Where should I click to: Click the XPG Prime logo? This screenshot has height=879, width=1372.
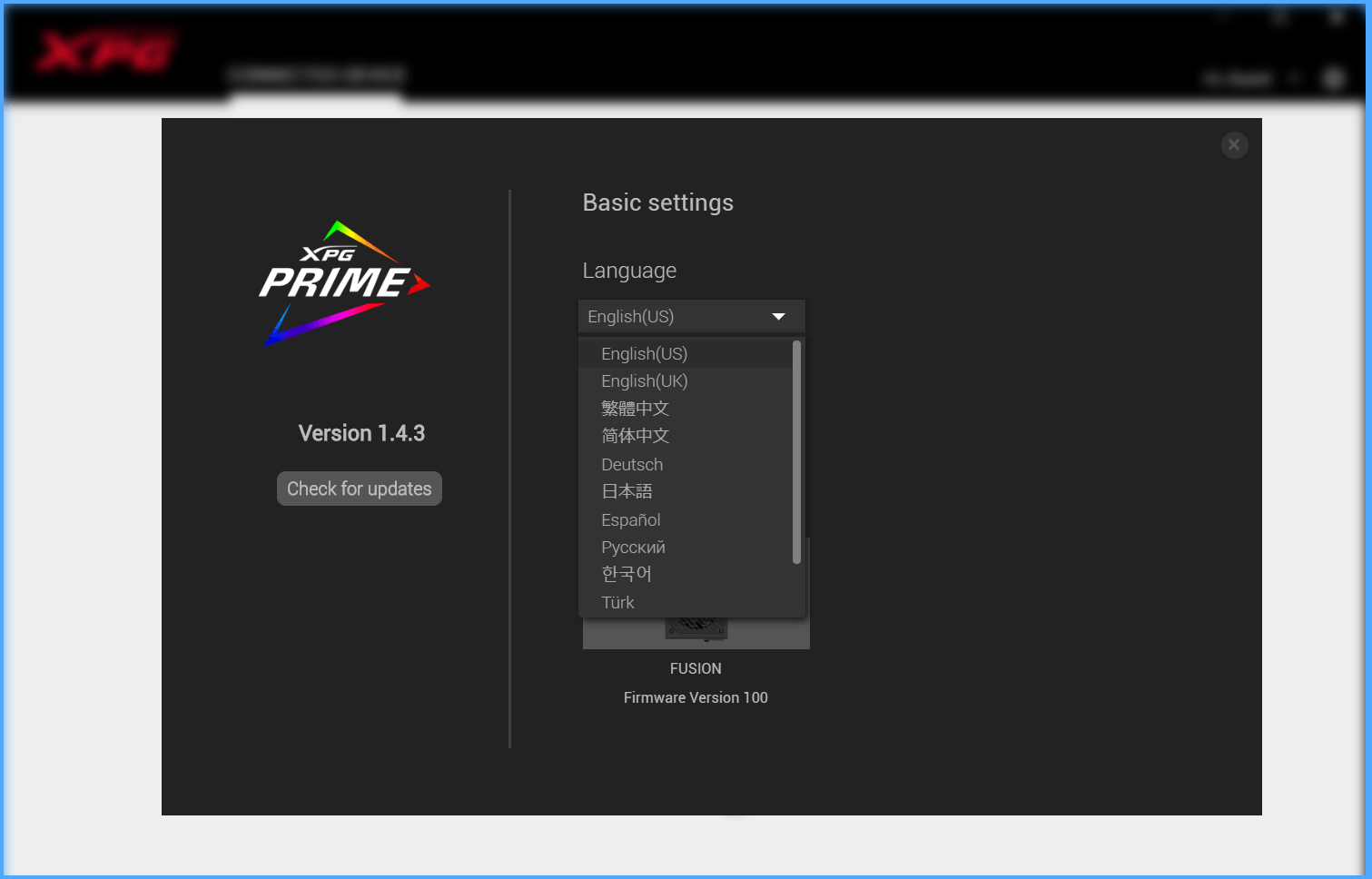[x=344, y=283]
